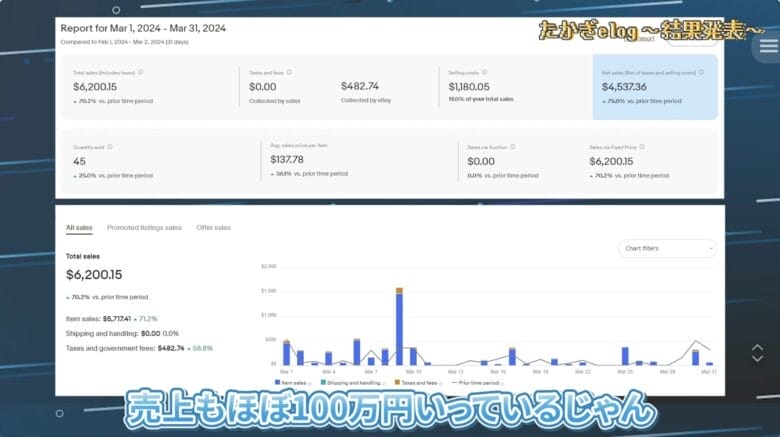Toggle Taxes and fees legend series
The height and width of the screenshot is (437, 780).
416,383
